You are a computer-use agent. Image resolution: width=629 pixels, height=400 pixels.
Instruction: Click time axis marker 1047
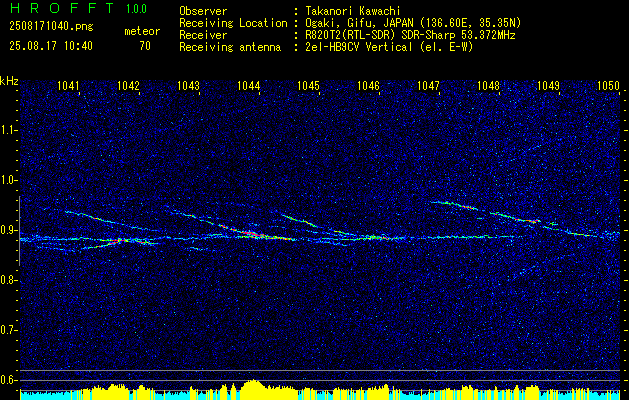pyautogui.click(x=428, y=85)
